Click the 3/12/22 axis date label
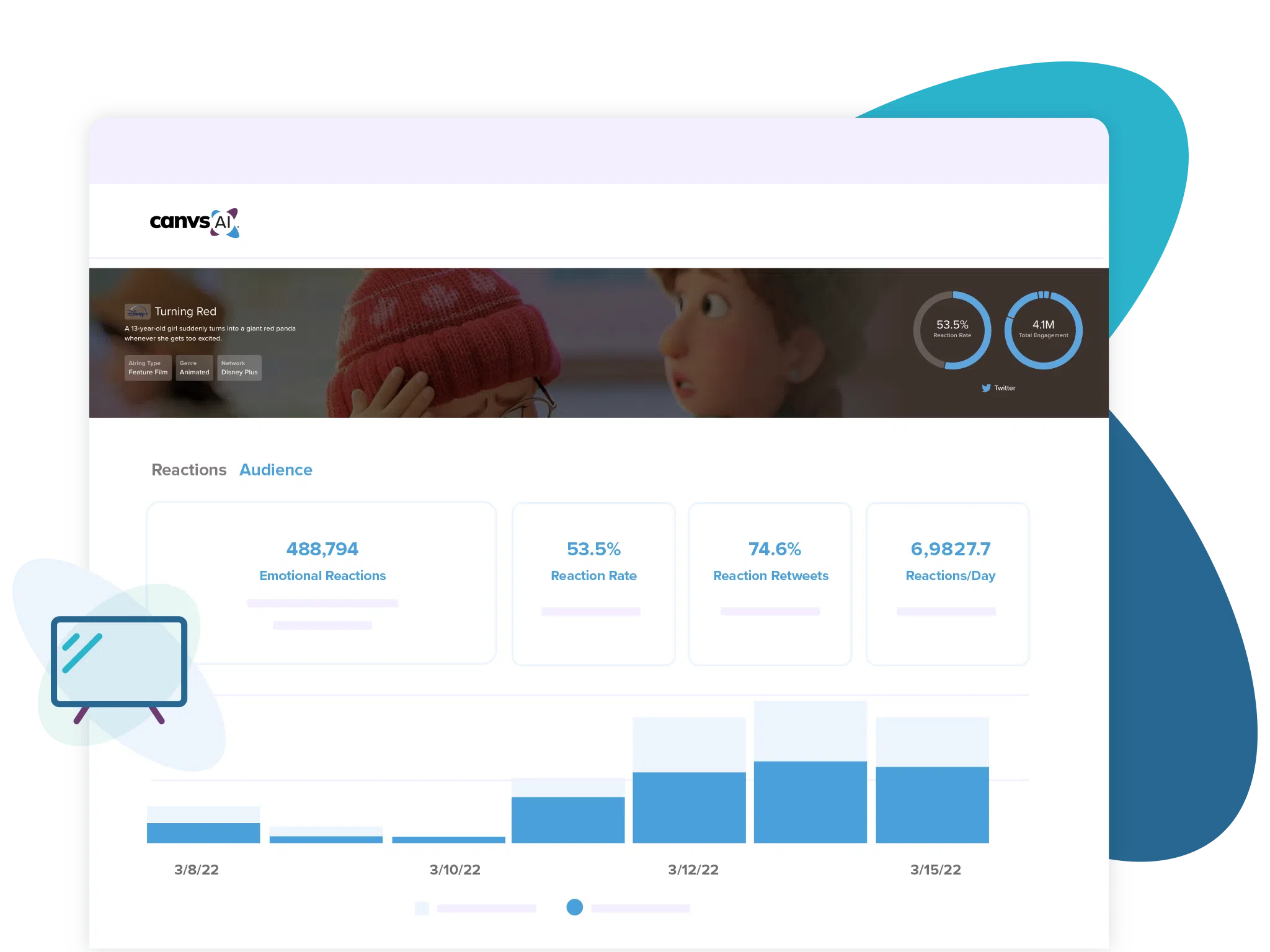This screenshot has height=952, width=1270. pyautogui.click(x=693, y=870)
